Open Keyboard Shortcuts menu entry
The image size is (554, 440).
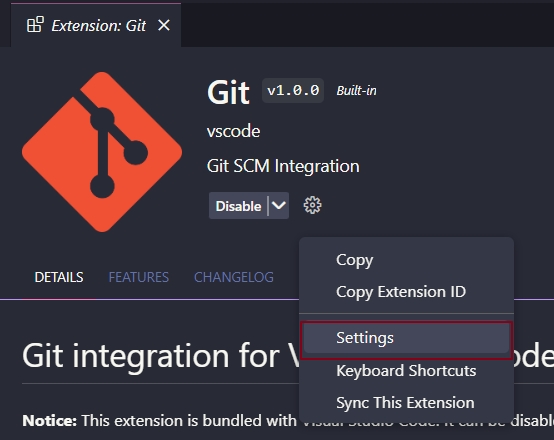point(406,371)
